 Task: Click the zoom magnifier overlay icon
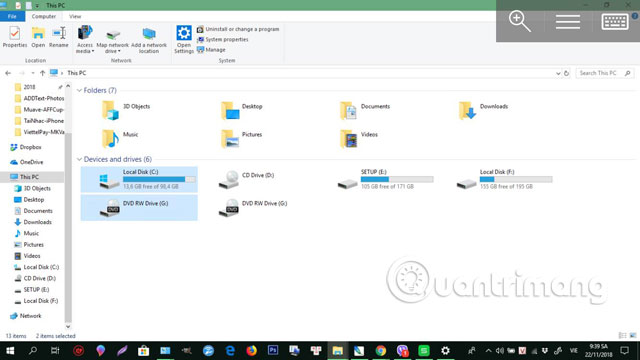520,21
